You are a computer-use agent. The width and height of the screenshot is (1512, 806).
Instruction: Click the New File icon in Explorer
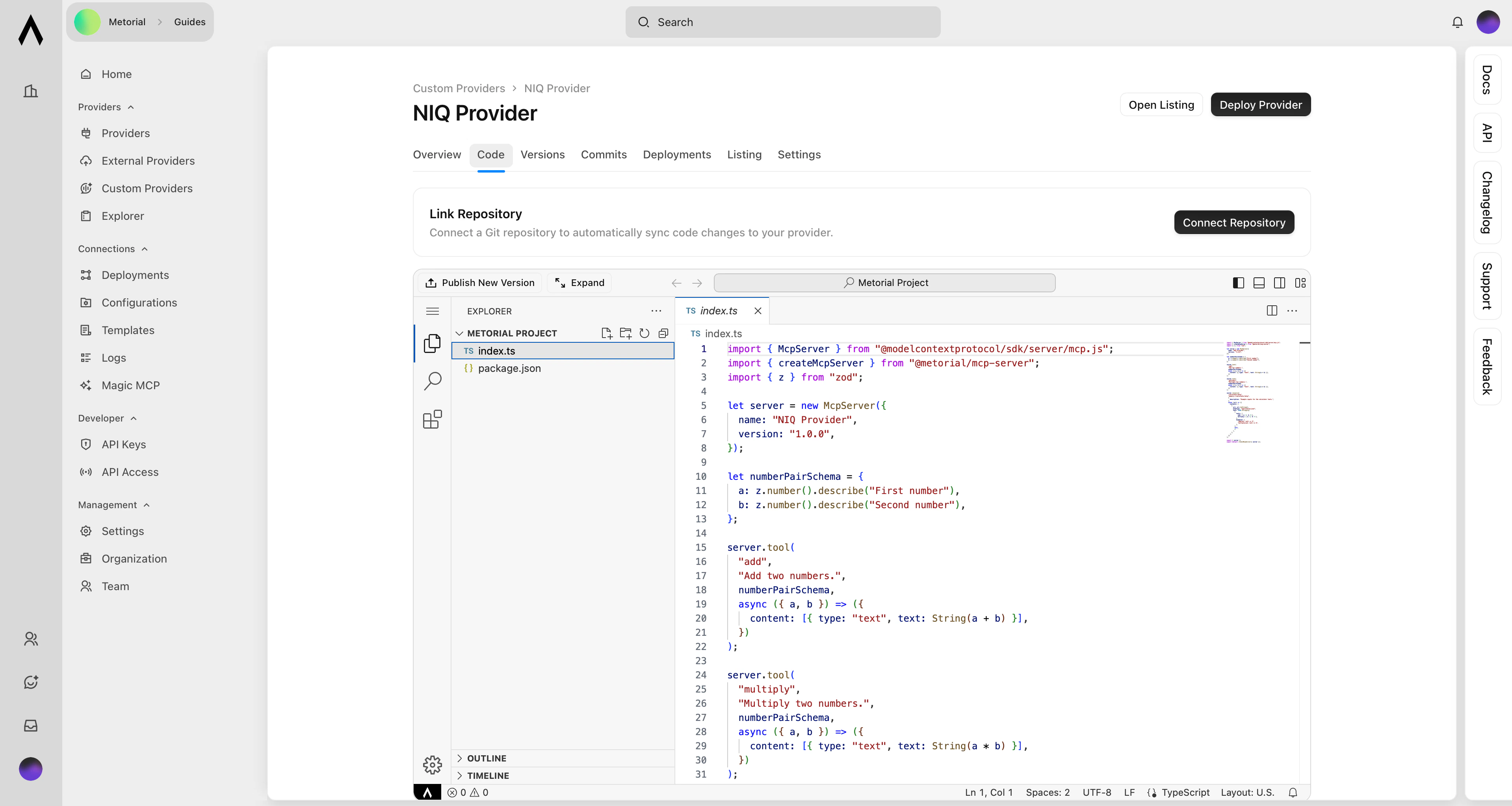[606, 333]
